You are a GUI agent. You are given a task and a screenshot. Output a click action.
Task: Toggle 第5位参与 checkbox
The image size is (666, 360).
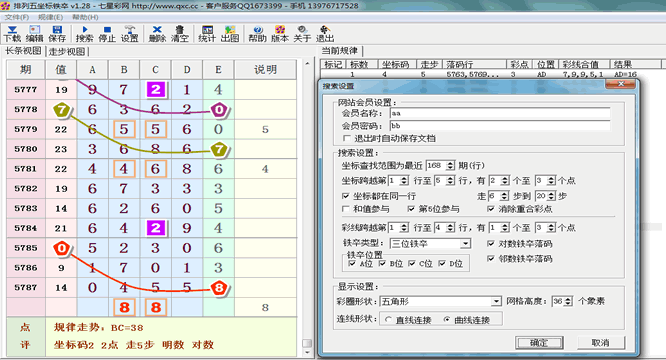411,209
